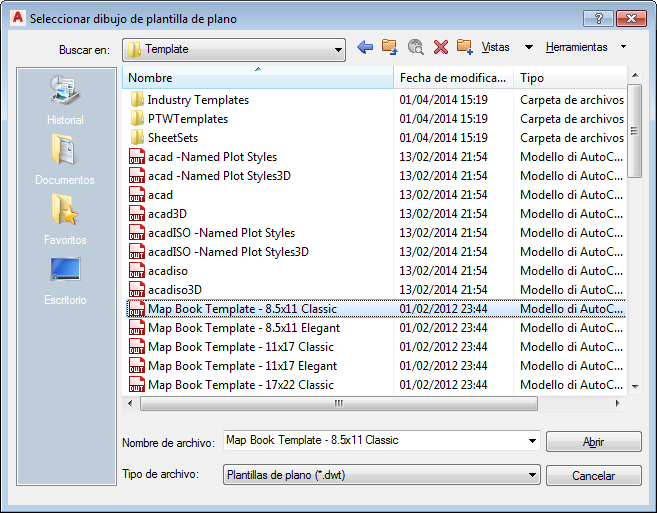Sort by the Tipo column header

click(570, 78)
